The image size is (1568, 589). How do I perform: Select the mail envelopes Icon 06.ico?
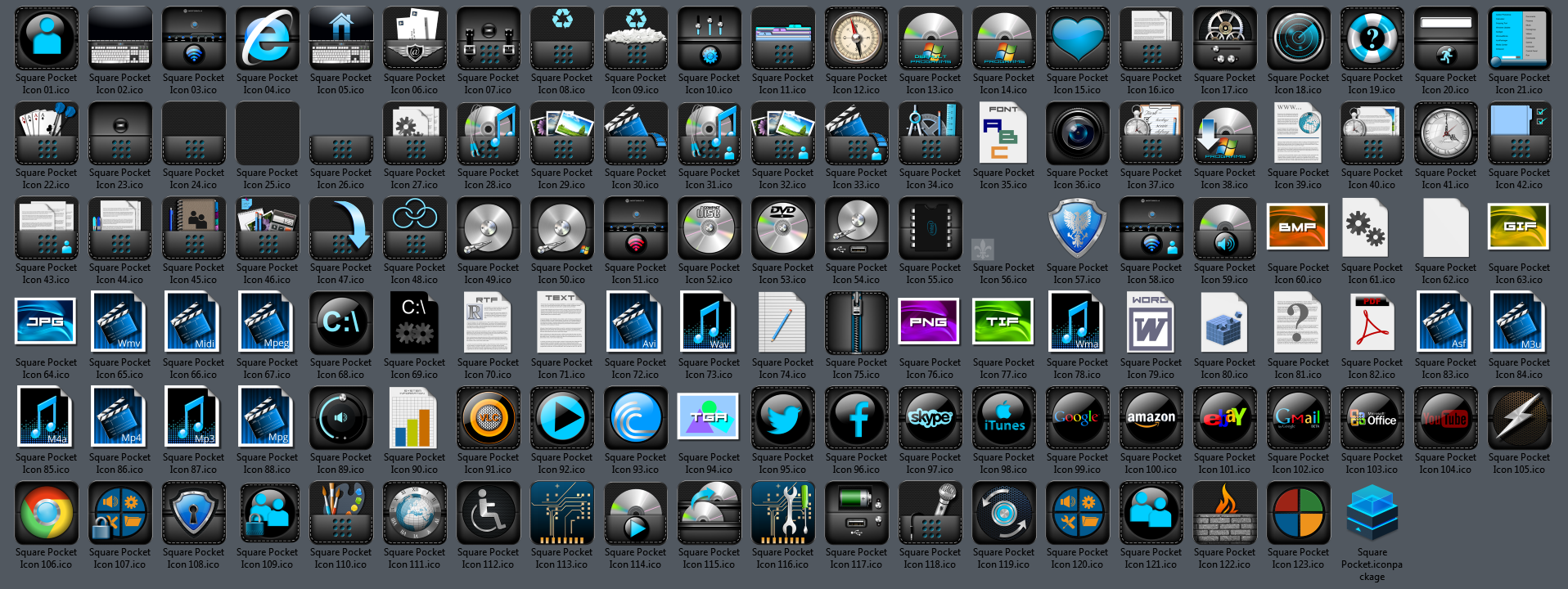point(415,38)
